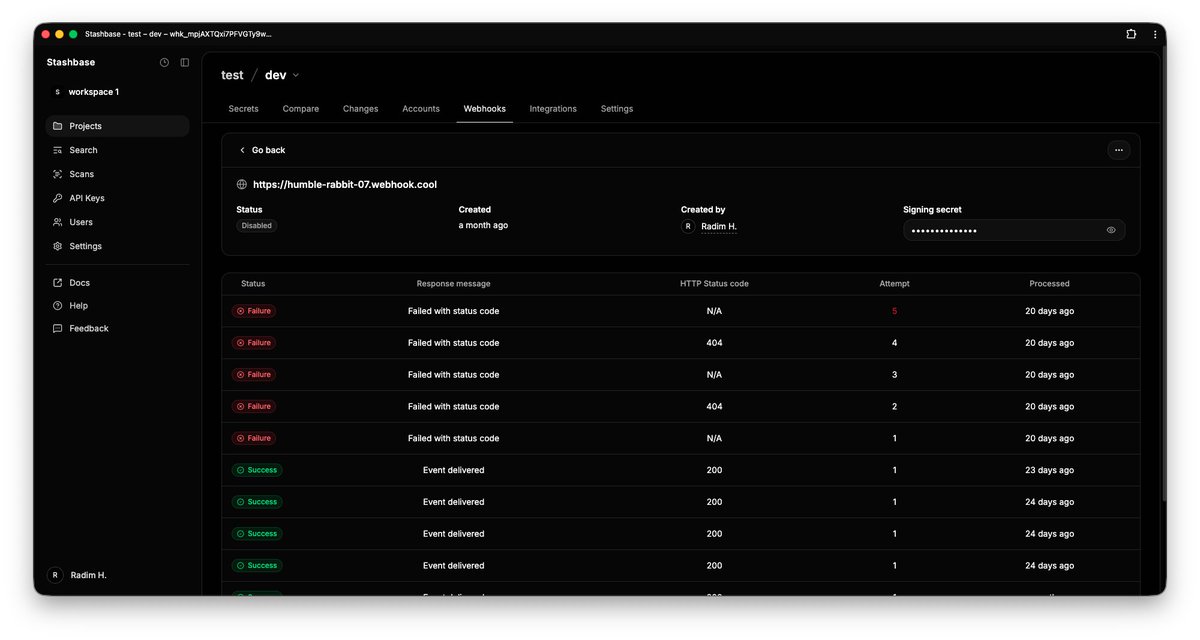The height and width of the screenshot is (640, 1200).
Task: Switch to the Accounts tab
Action: (421, 108)
